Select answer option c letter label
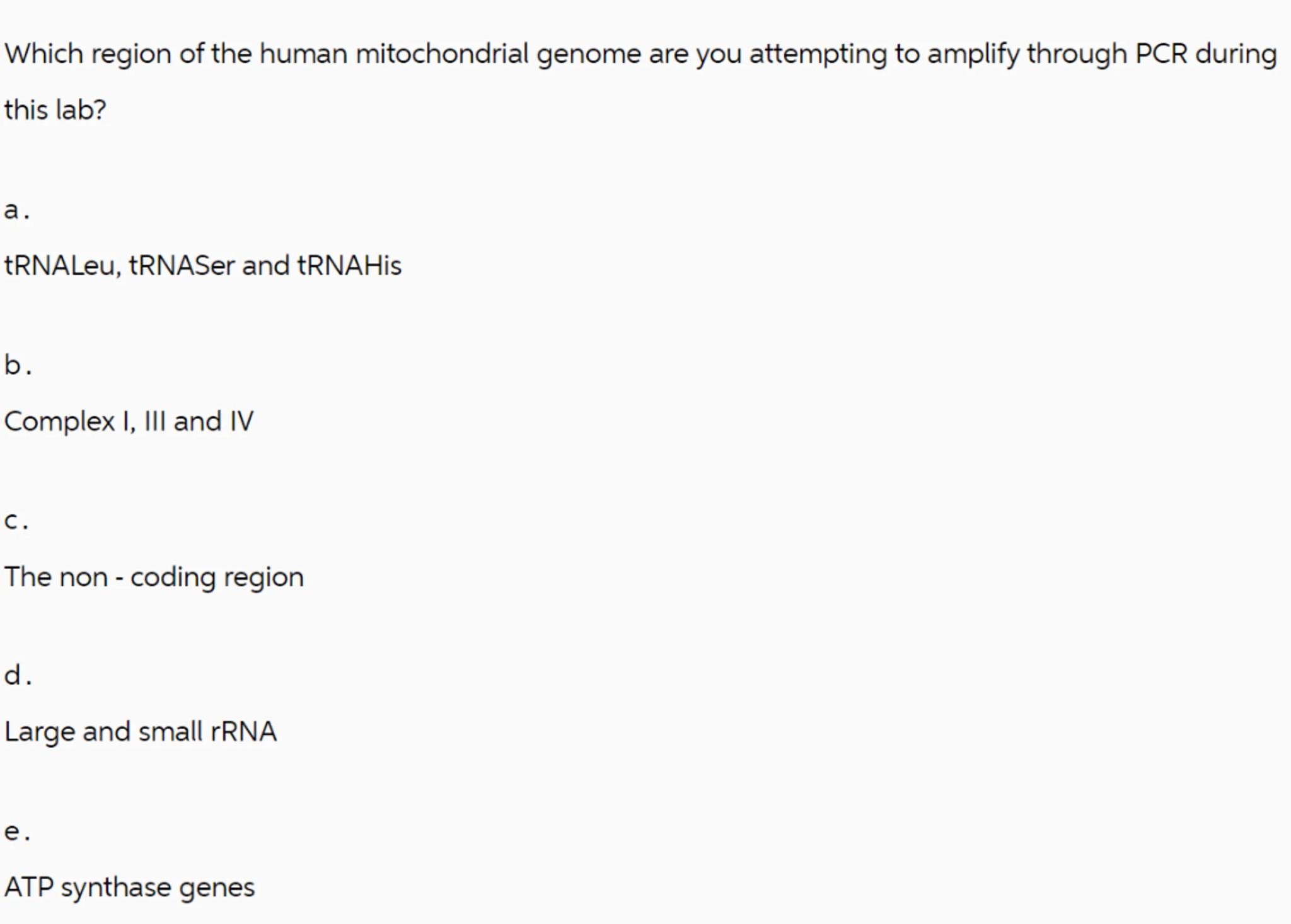Image resolution: width=1291 pixels, height=924 pixels. tap(15, 521)
